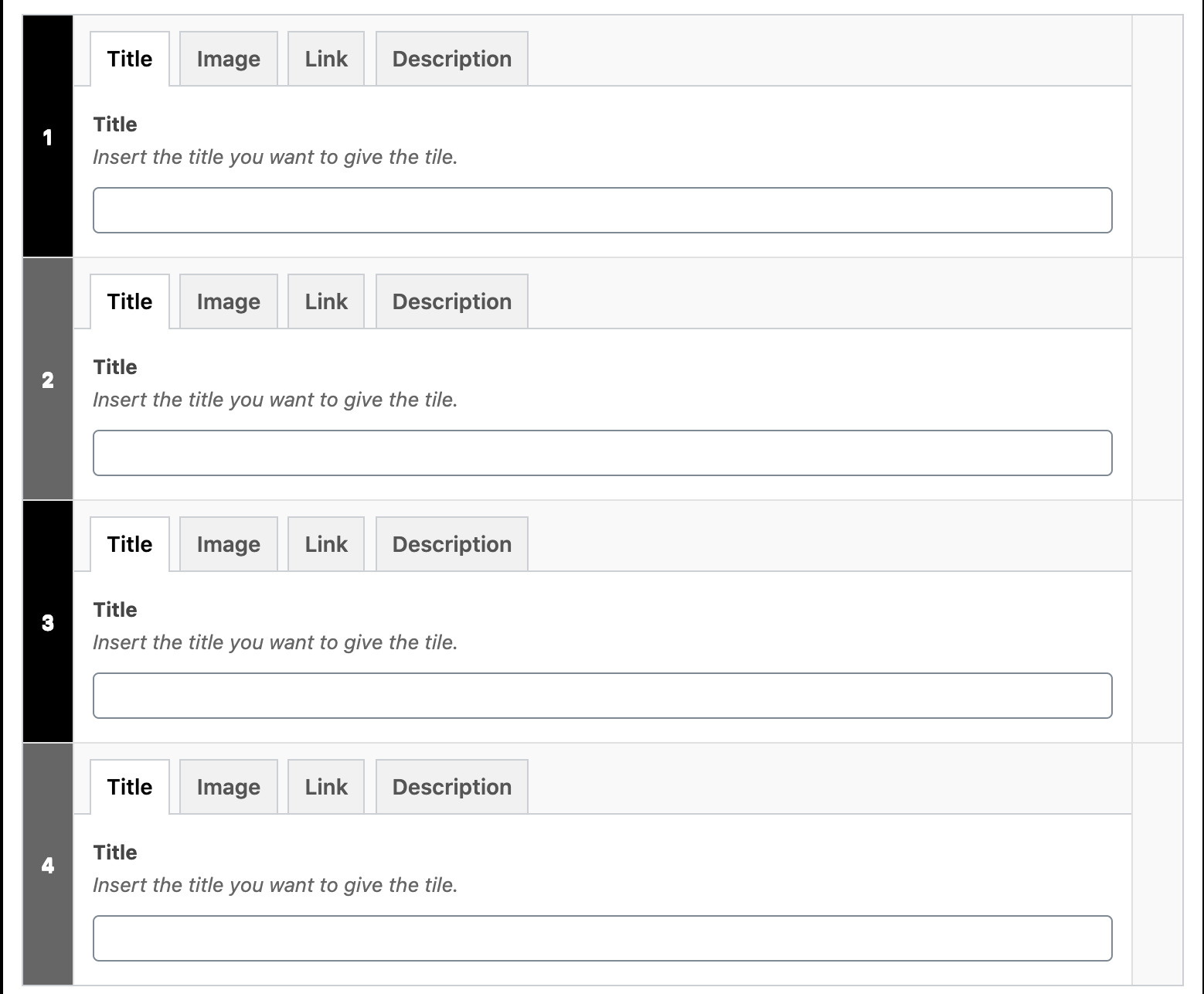Click the Title tab in row 1
This screenshot has width=1204, height=994.
click(129, 59)
